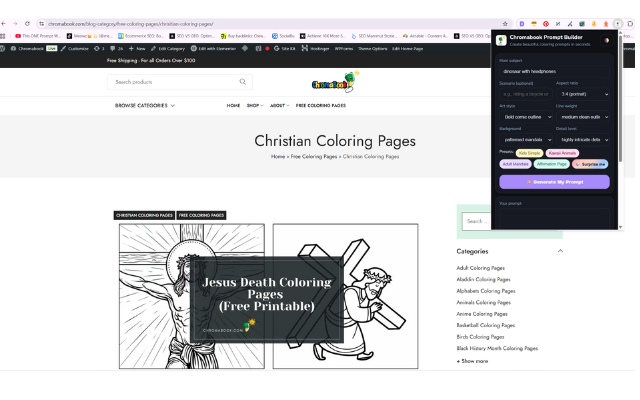Click Customize in WordPress admin bar
The height and width of the screenshot is (400, 640).
click(x=75, y=48)
